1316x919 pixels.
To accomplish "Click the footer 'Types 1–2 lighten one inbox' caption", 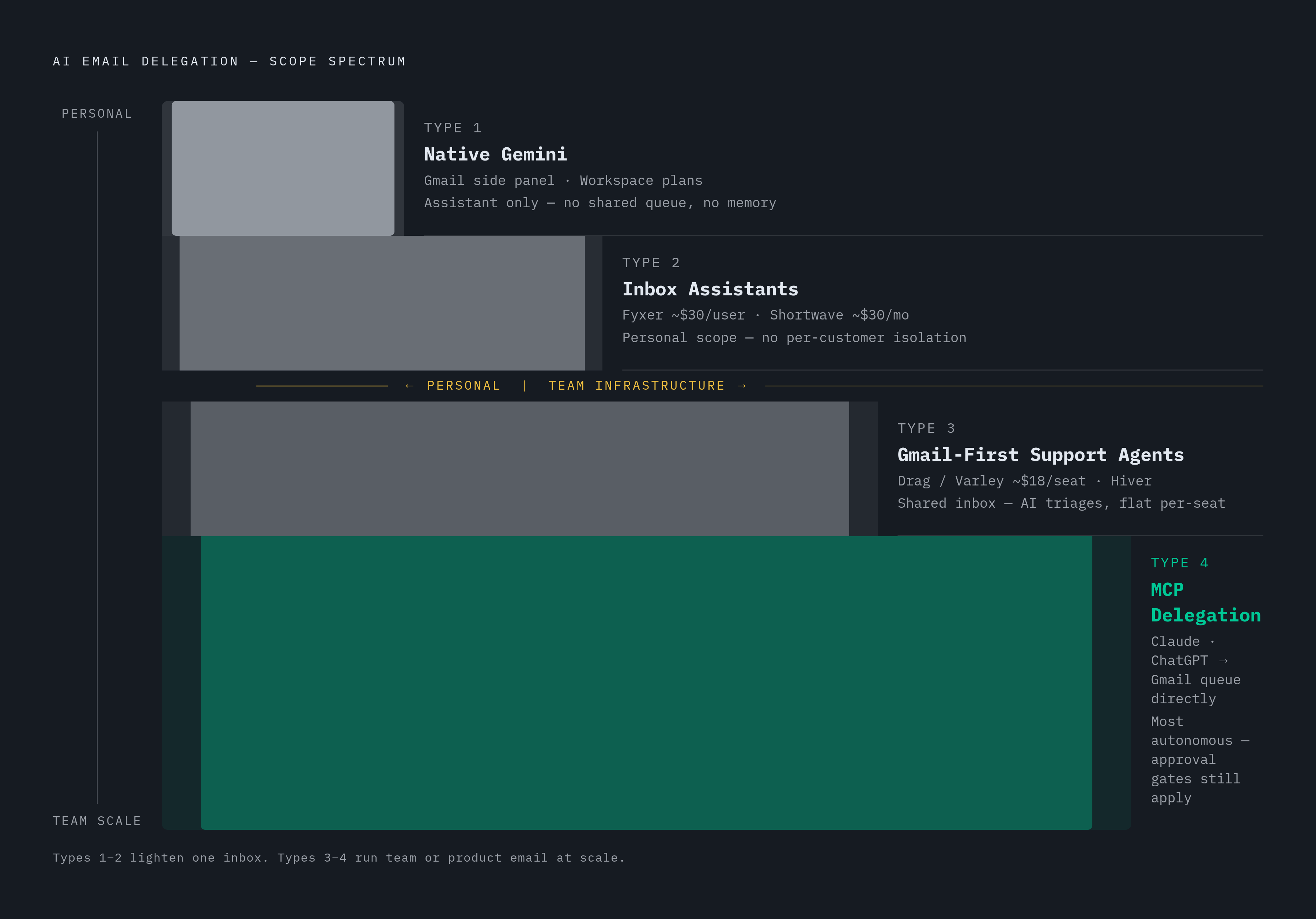I will (x=339, y=858).
